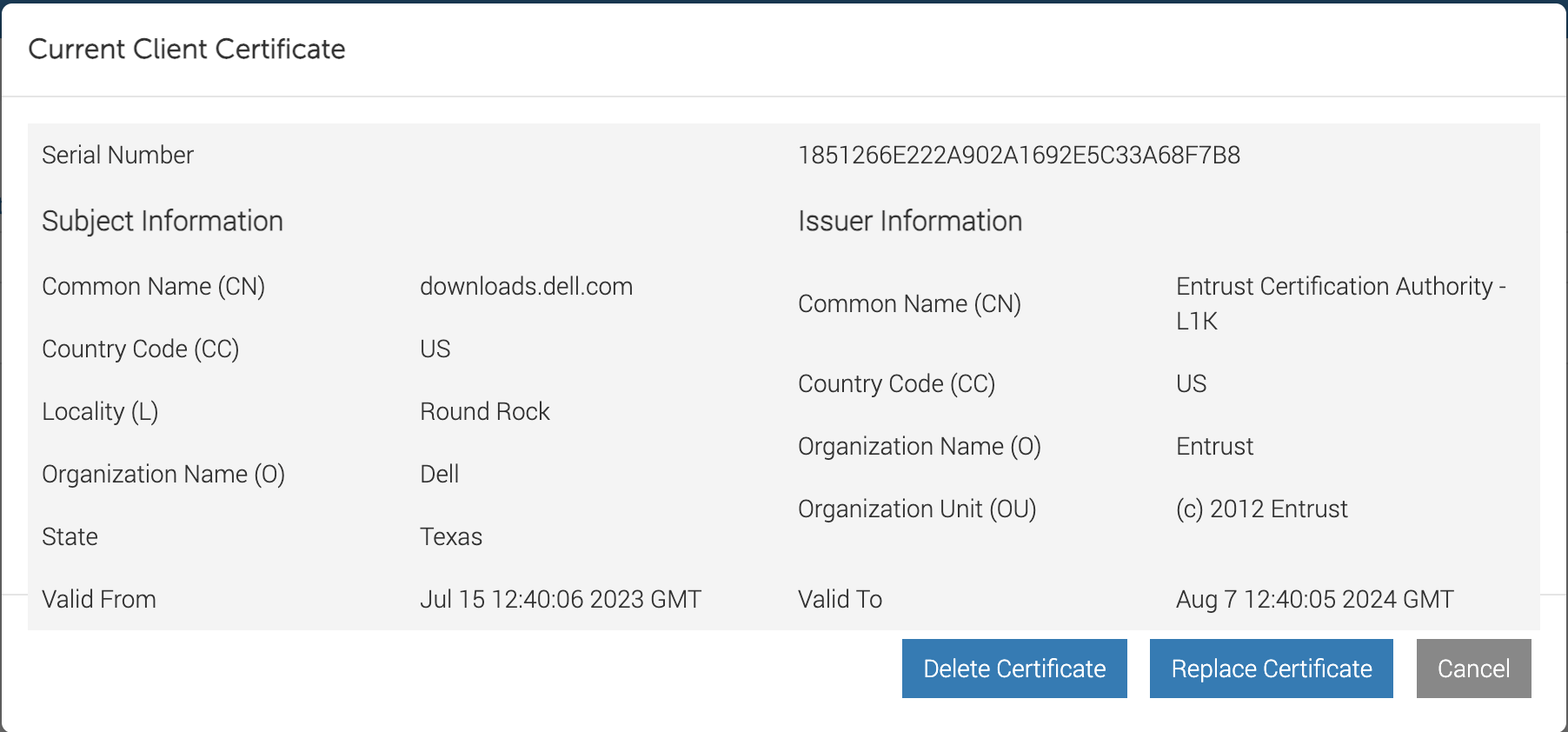Click the Texas state value
Screen dimensions: 1568x732
coord(450,537)
